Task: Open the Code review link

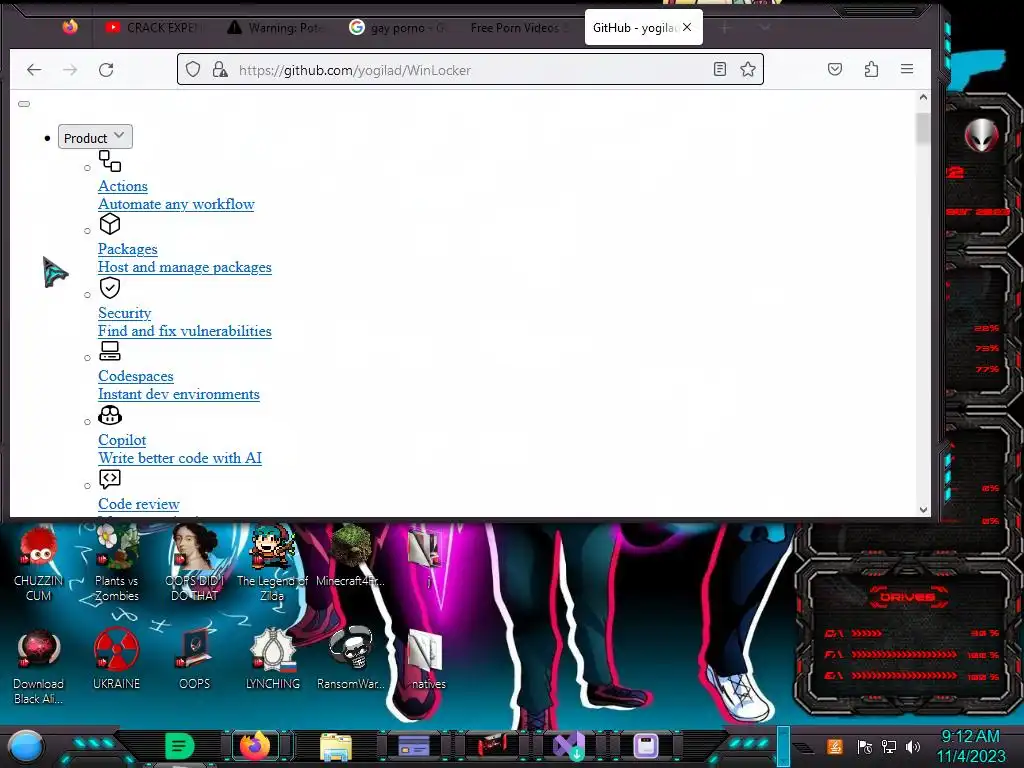Action: pyautogui.click(x=138, y=504)
